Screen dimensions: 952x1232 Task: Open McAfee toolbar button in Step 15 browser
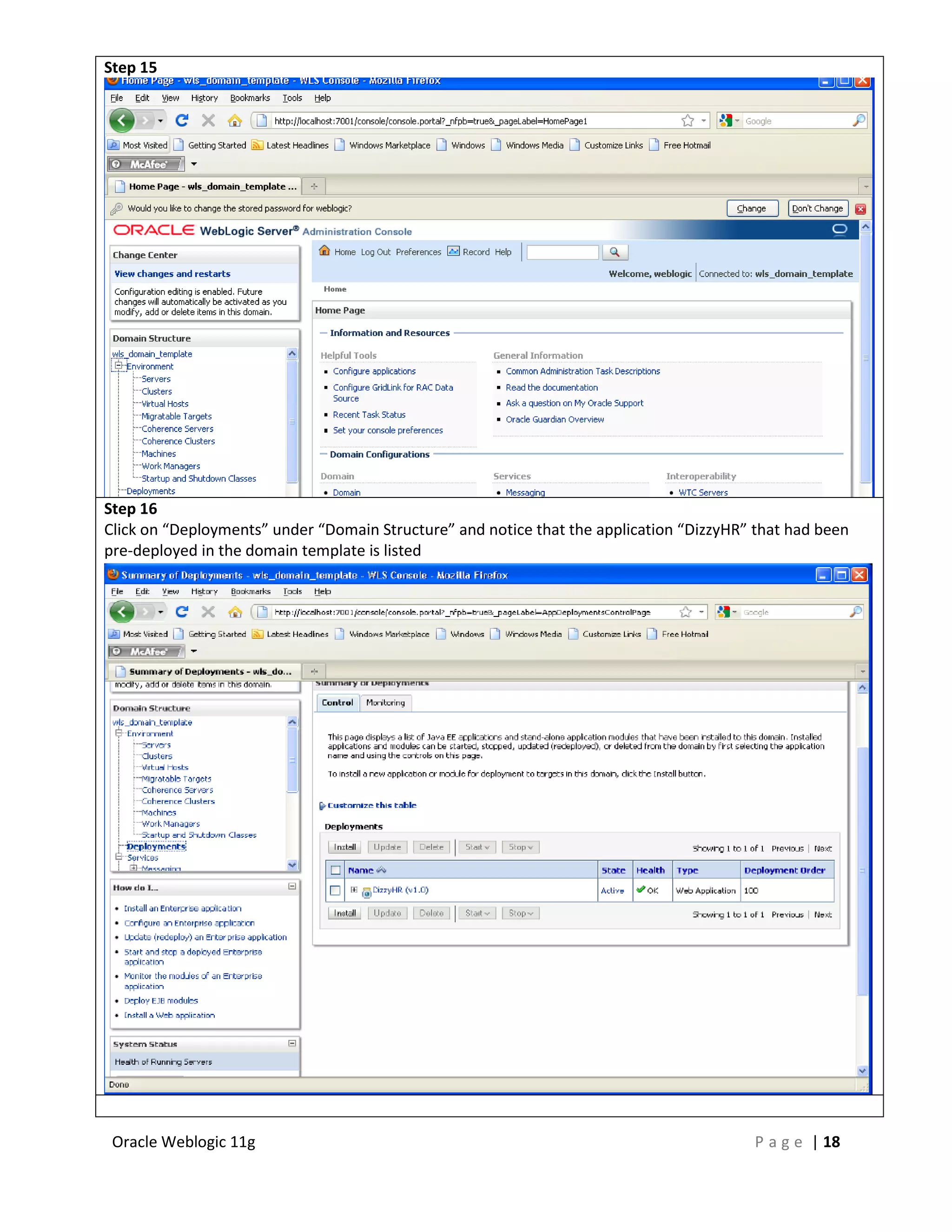point(146,164)
